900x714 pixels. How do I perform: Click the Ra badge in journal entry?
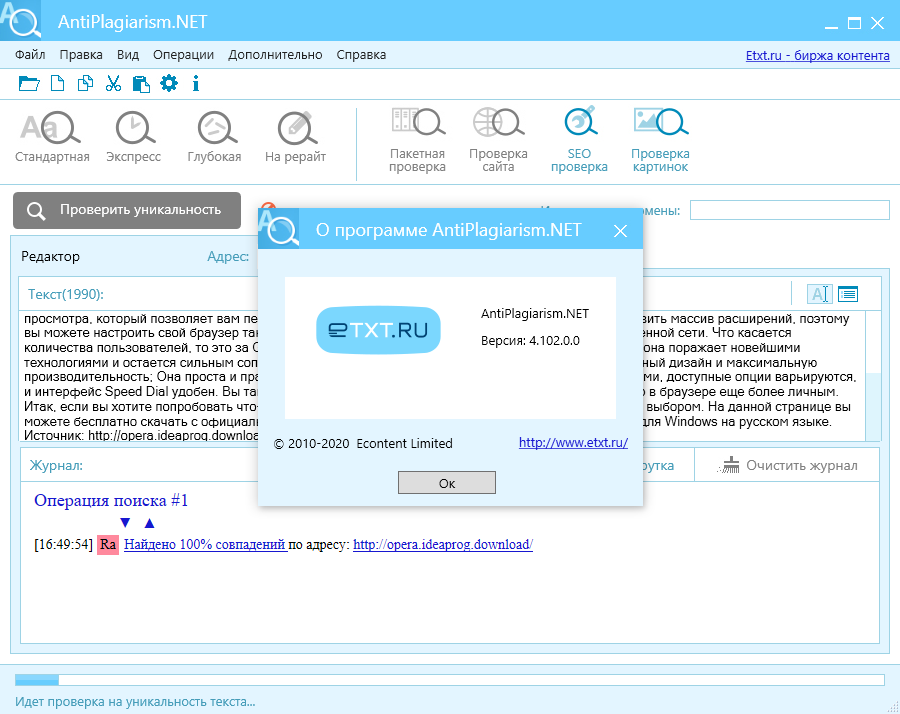point(108,544)
